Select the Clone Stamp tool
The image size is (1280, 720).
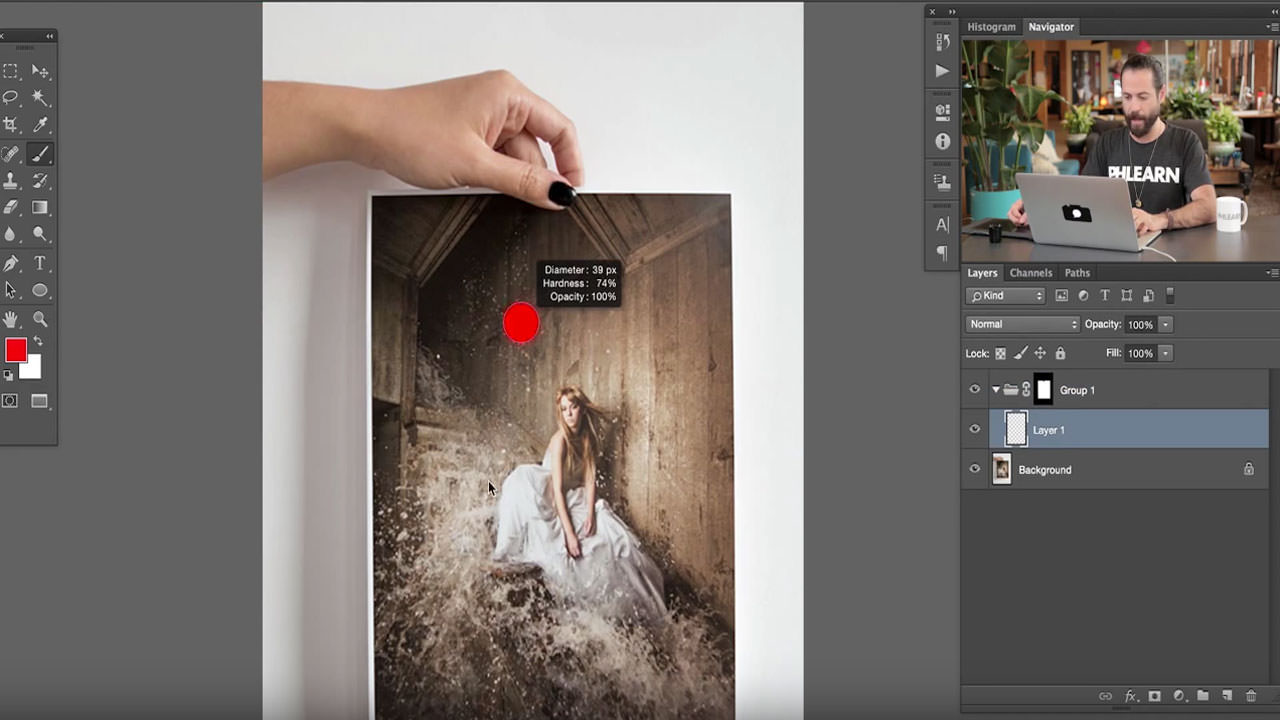[x=10, y=181]
